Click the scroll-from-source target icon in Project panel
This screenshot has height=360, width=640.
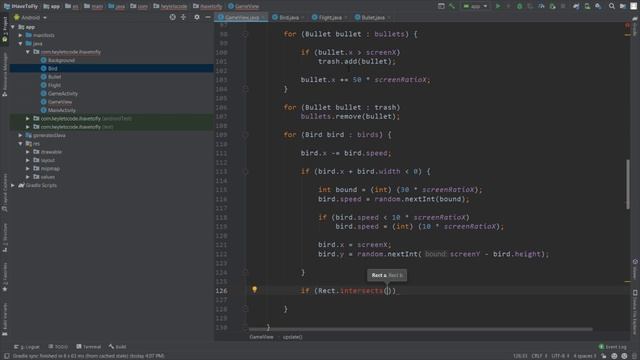173,17
